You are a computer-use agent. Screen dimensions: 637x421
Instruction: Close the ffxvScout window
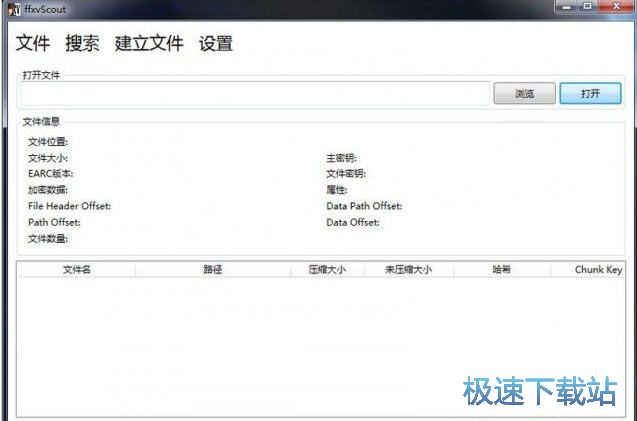click(x=616, y=7)
